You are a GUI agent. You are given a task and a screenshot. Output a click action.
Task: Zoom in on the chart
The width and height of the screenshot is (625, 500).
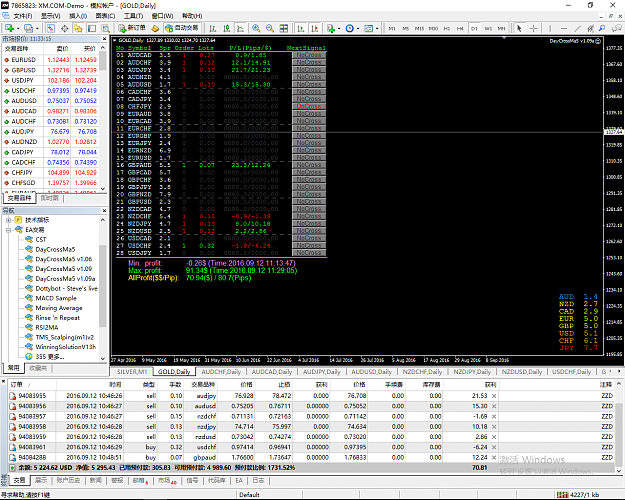tap(256, 28)
